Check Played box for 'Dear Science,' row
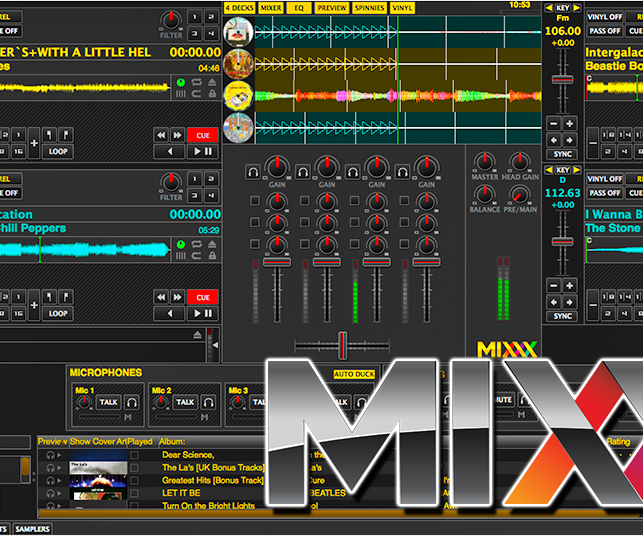Image resolution: width=643 pixels, height=536 pixels. click(x=134, y=455)
